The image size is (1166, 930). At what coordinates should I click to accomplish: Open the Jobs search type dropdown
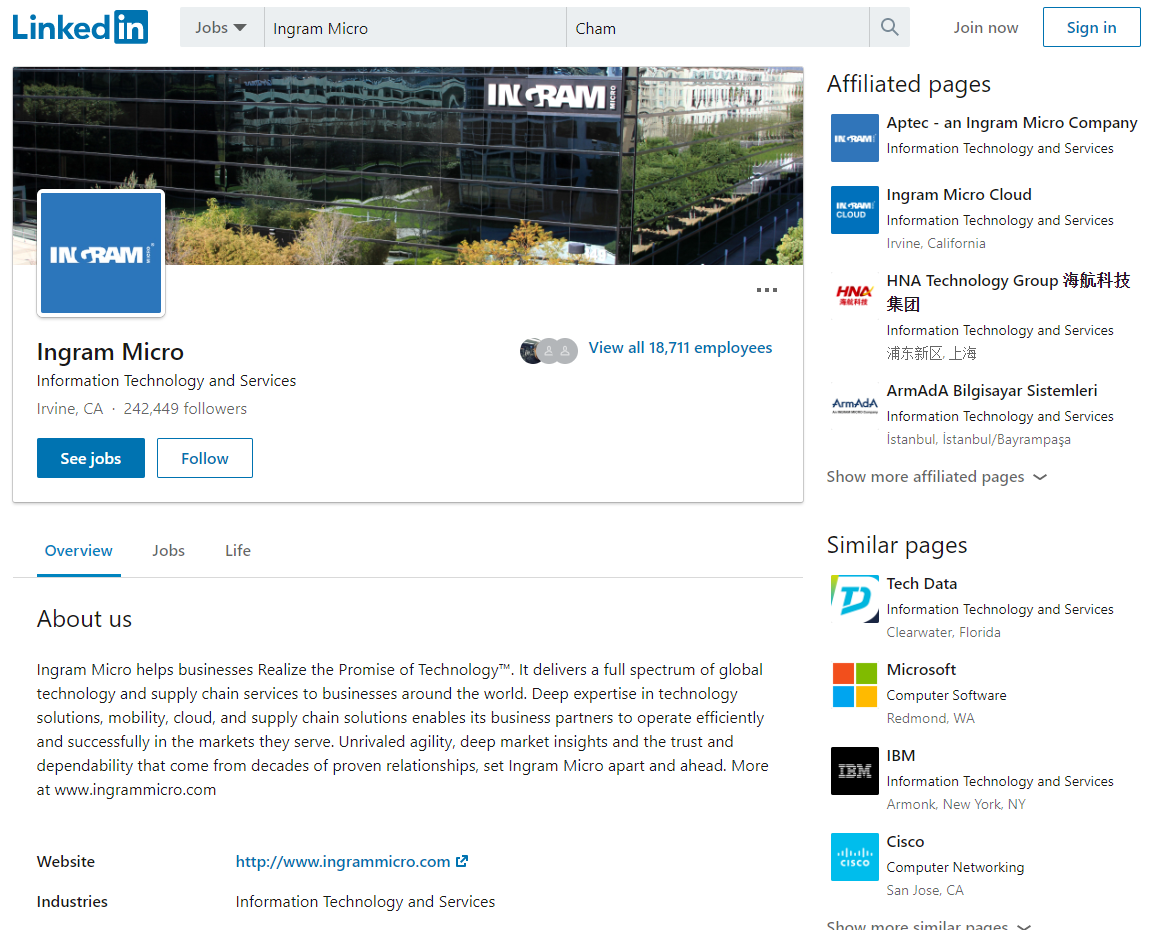click(x=221, y=28)
